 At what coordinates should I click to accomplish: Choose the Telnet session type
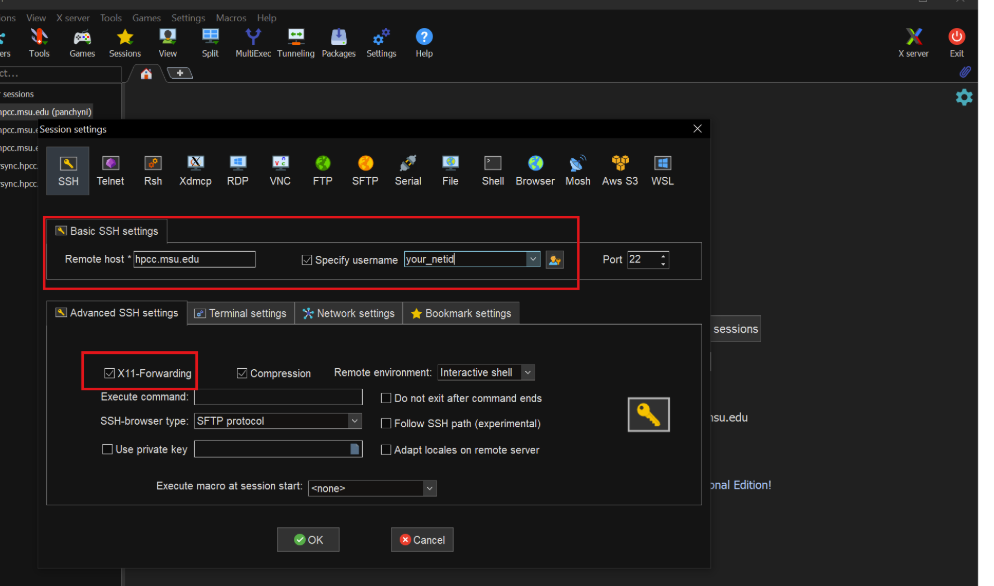(x=110, y=171)
